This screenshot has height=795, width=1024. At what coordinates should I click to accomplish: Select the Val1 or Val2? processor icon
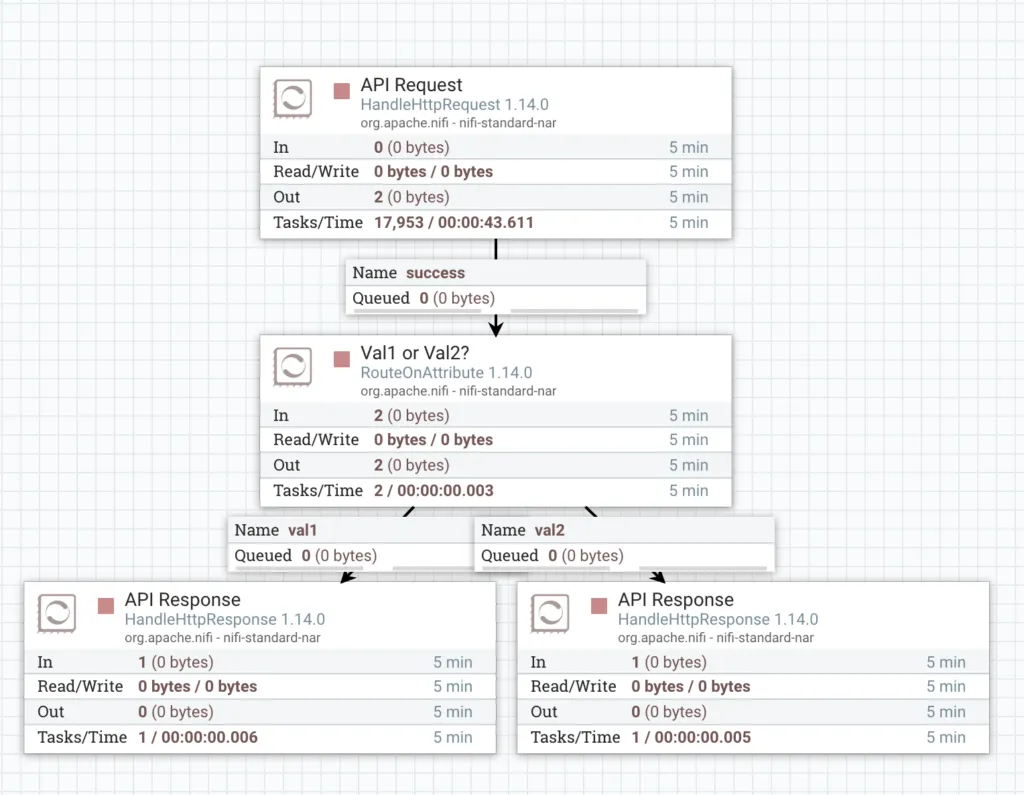[x=292, y=367]
